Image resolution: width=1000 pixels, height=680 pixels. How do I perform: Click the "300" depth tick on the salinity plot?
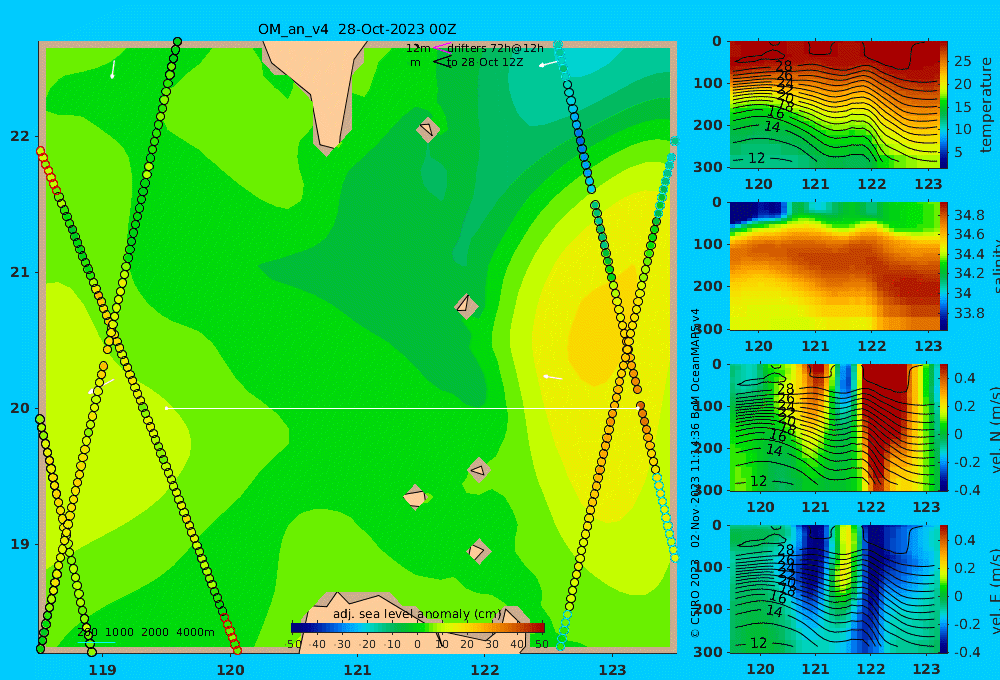(x=708, y=329)
